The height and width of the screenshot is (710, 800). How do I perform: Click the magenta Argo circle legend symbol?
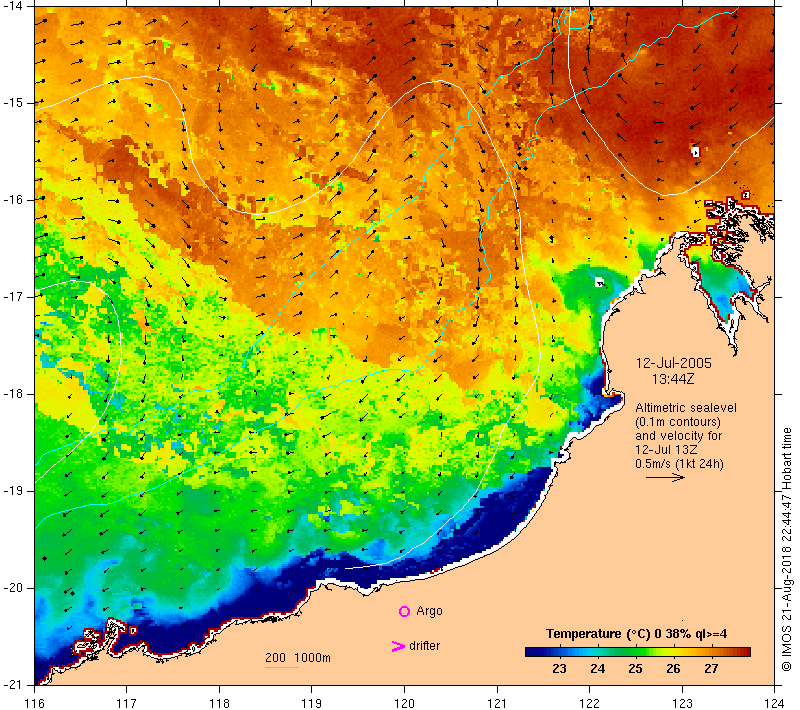tap(404, 611)
